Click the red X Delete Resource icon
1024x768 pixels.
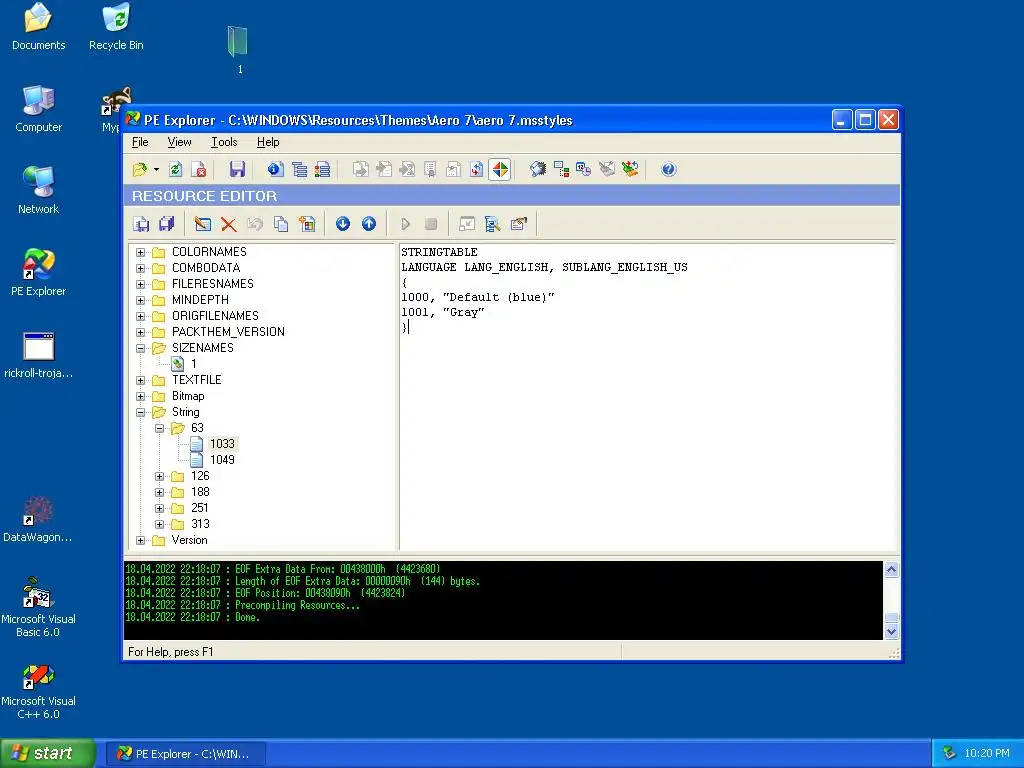point(229,224)
